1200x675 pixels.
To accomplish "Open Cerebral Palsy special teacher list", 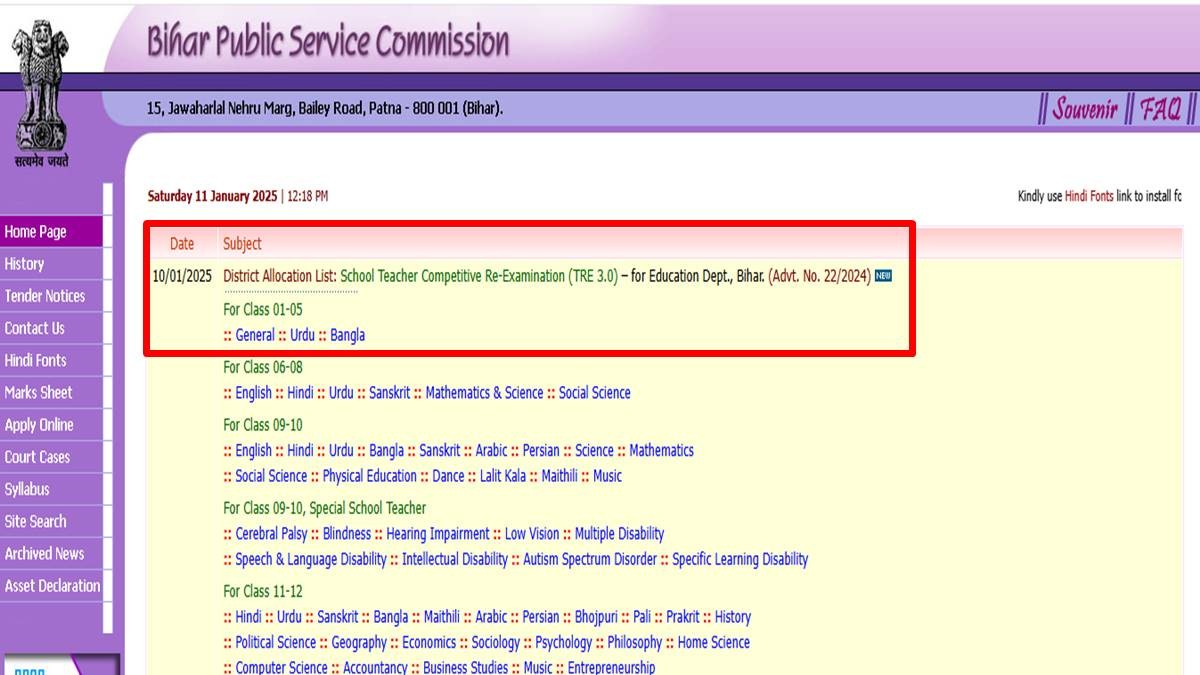I will (271, 534).
